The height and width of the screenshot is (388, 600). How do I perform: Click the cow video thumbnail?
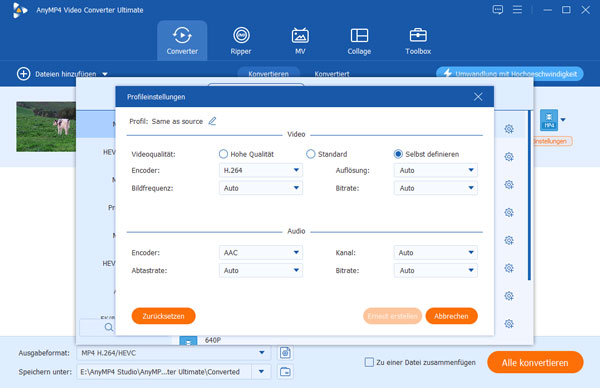point(46,127)
